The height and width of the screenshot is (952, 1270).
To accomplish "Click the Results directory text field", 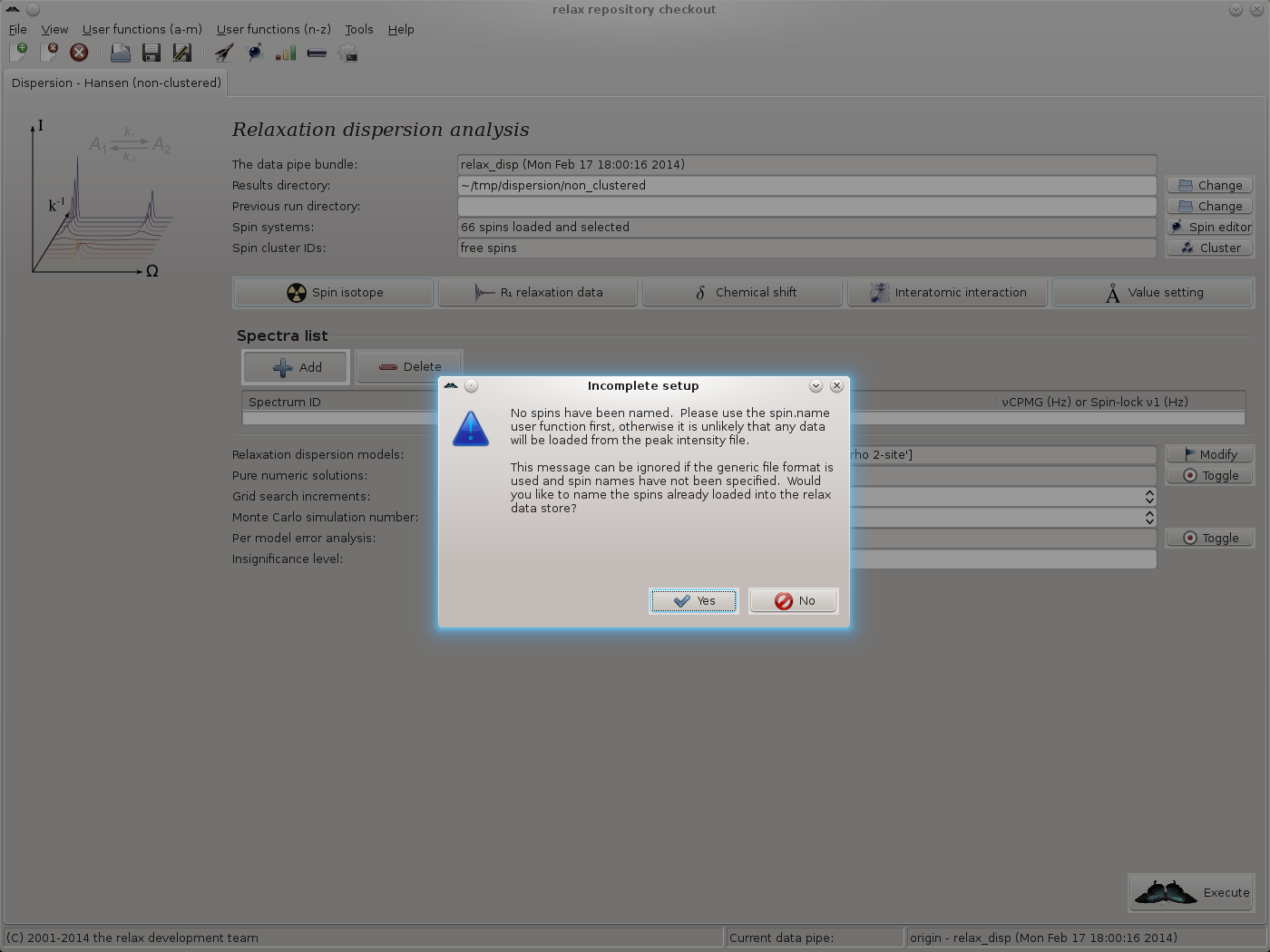I will 806,186.
